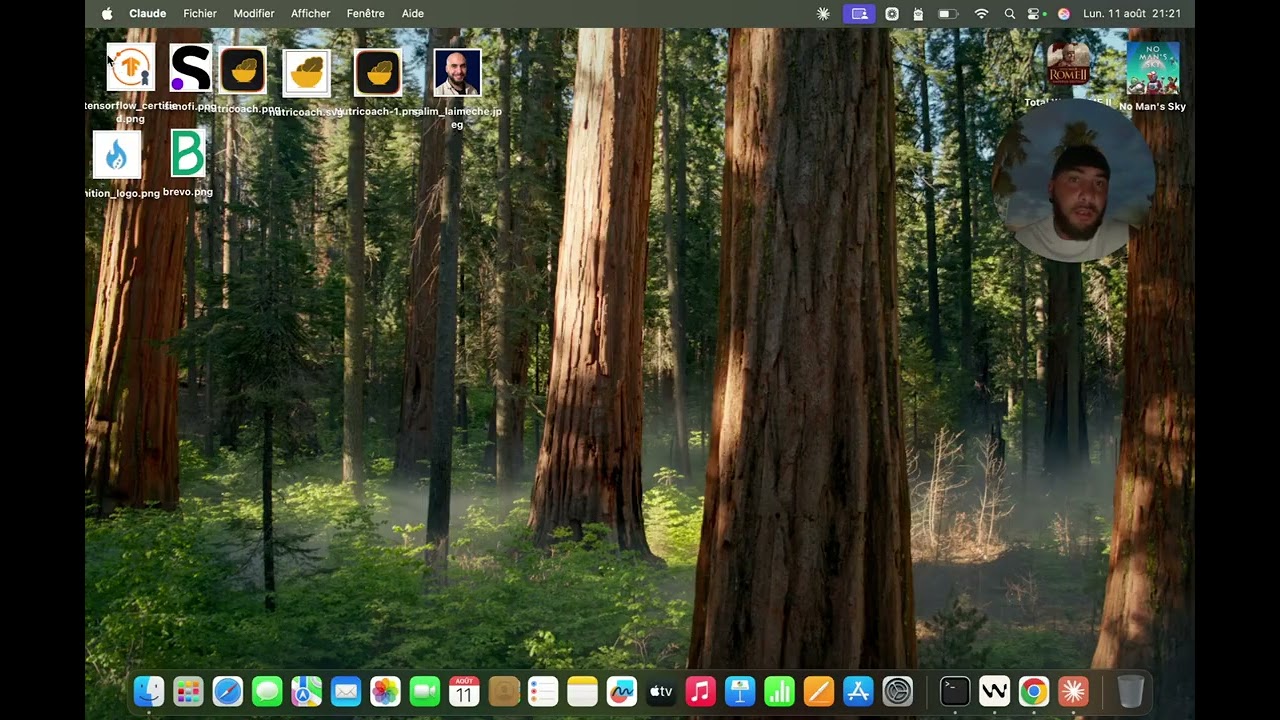Open Terminal from the Dock
1280x720 pixels.
tap(955, 691)
